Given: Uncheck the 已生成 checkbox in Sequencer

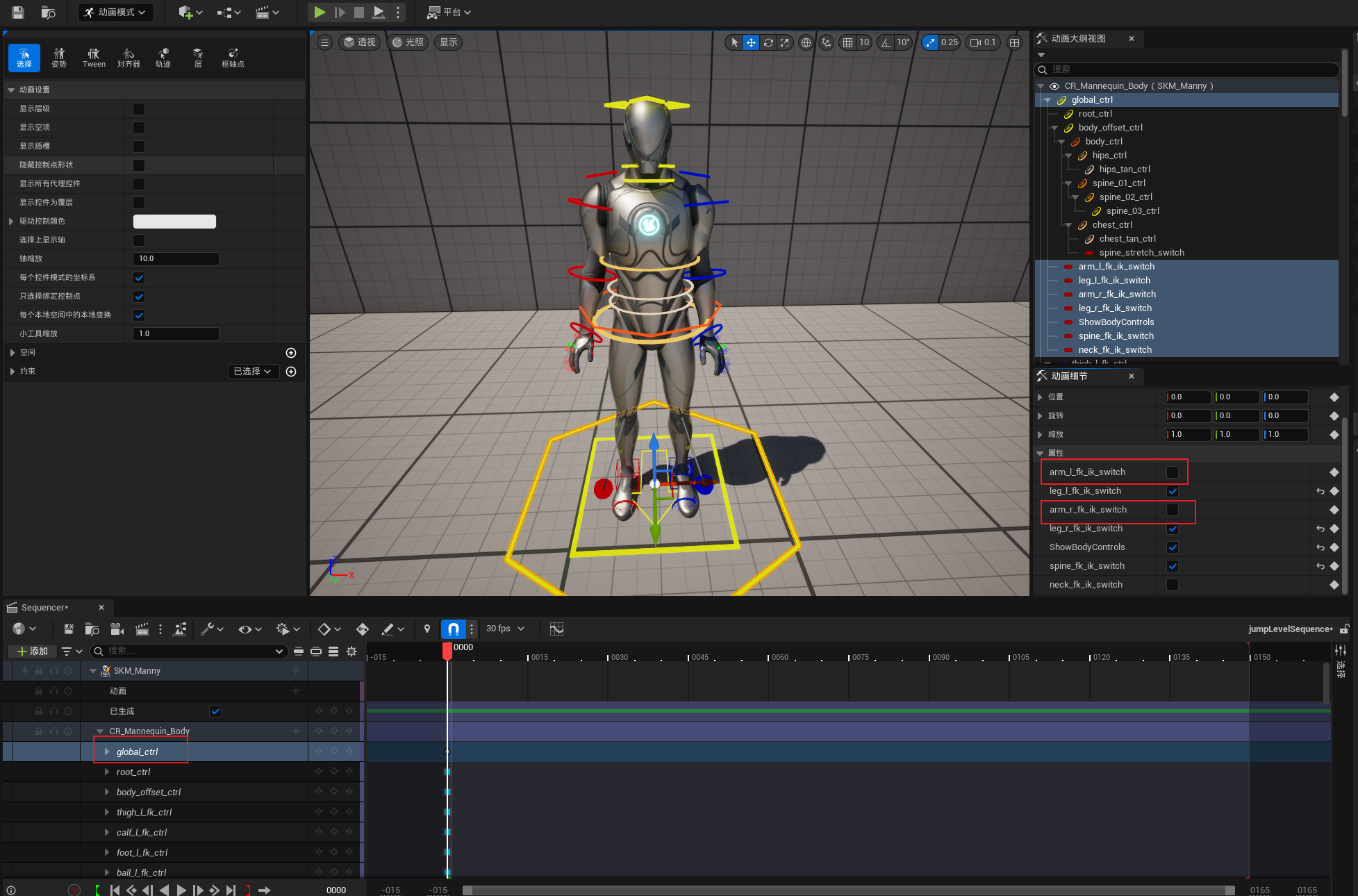Looking at the screenshot, I should 215,711.
